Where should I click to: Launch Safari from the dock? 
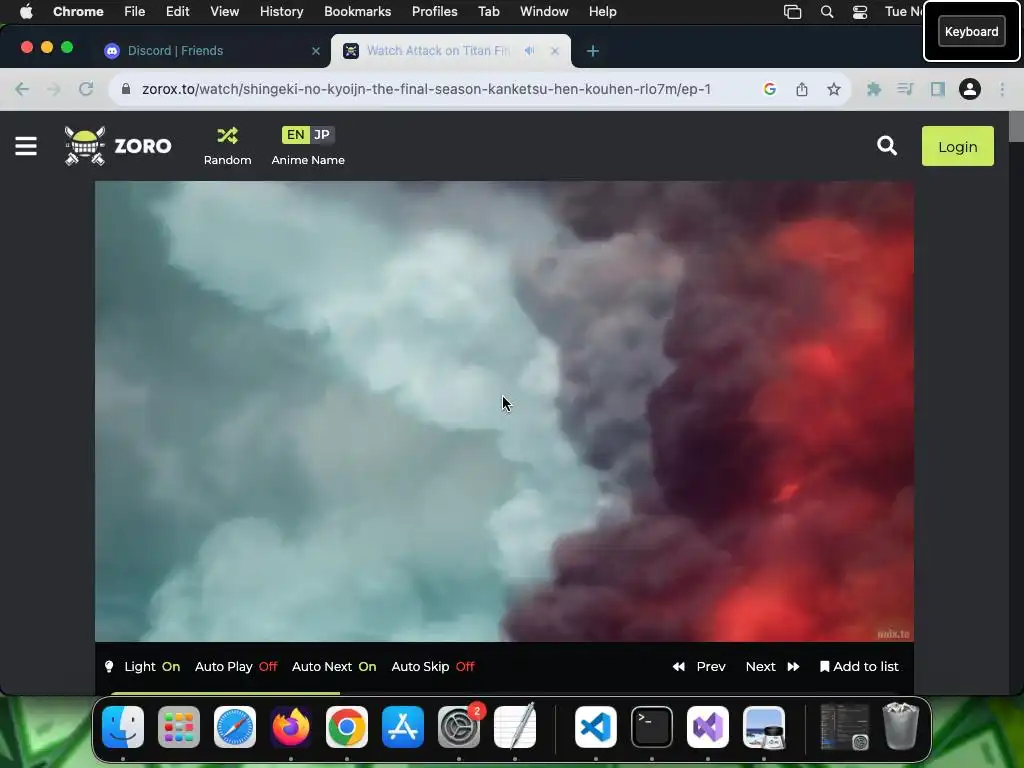coord(235,727)
